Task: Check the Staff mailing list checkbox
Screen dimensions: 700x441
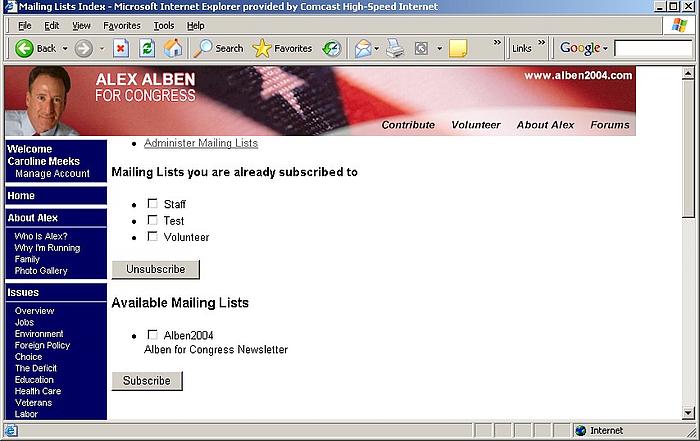Action: tap(153, 204)
